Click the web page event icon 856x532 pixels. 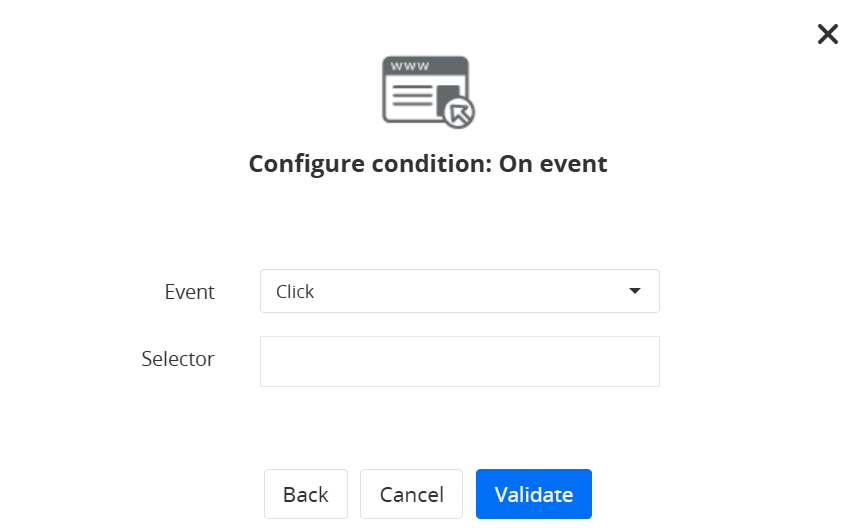point(426,91)
